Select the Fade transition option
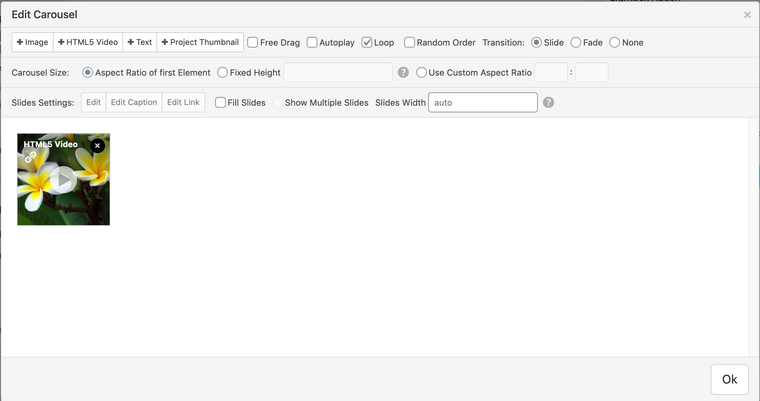The image size is (760, 401). [576, 43]
